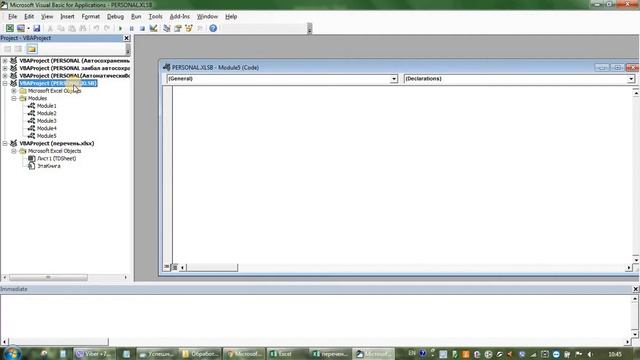Expand VBAProject (PERSONAL(Автоматически… node
This screenshot has height=360, width=640.
tap(5, 76)
